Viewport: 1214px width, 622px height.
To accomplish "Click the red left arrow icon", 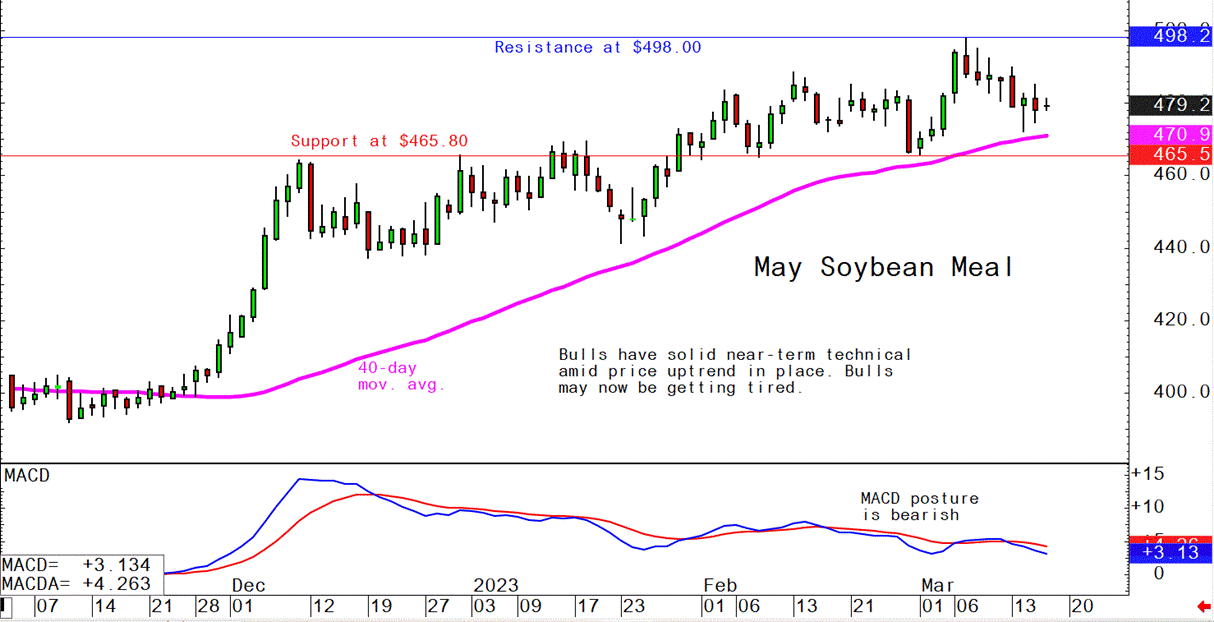I will coord(1203,607).
